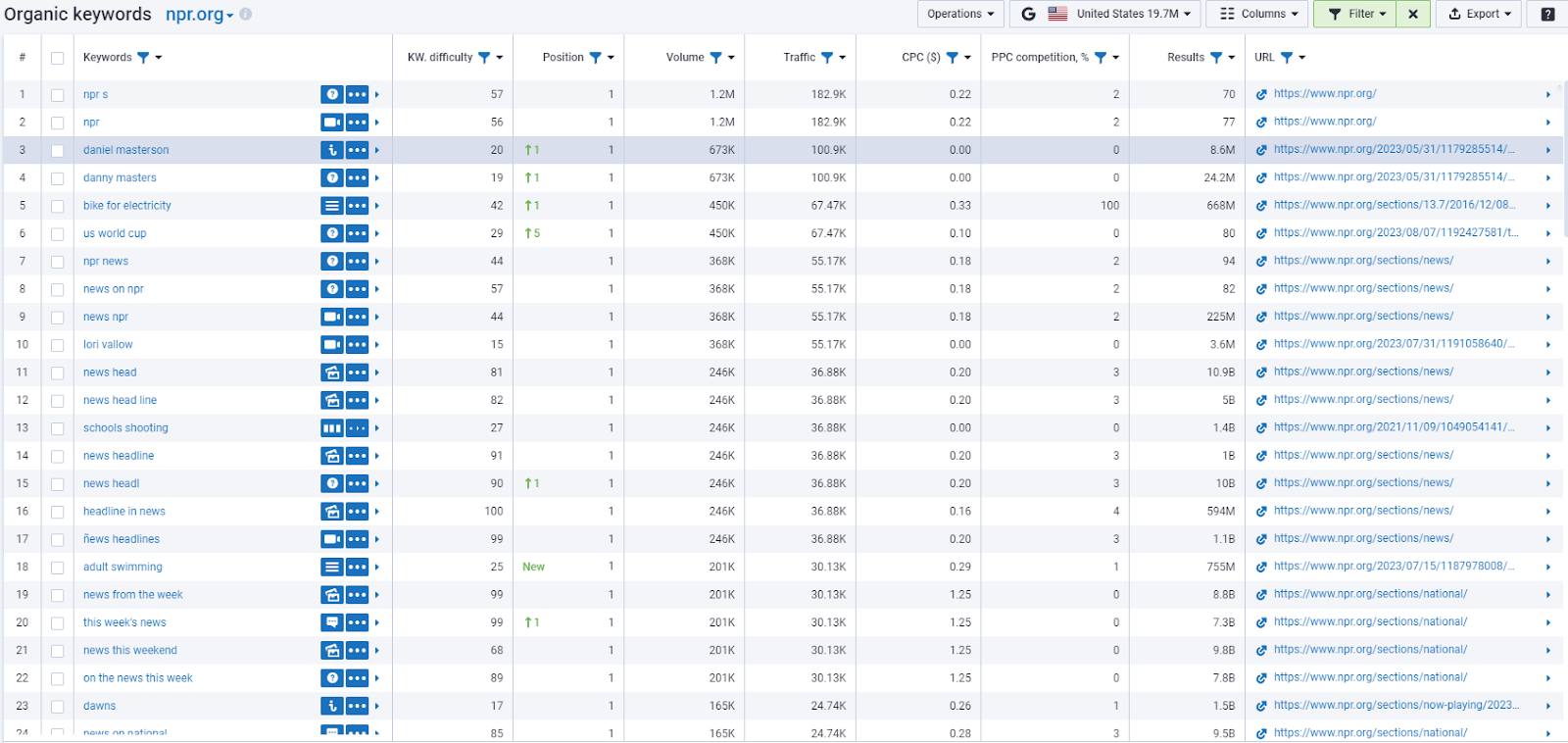Click the external link icon for 'npr s' URL
Screen dimensions: 1568x743
click(x=1261, y=95)
